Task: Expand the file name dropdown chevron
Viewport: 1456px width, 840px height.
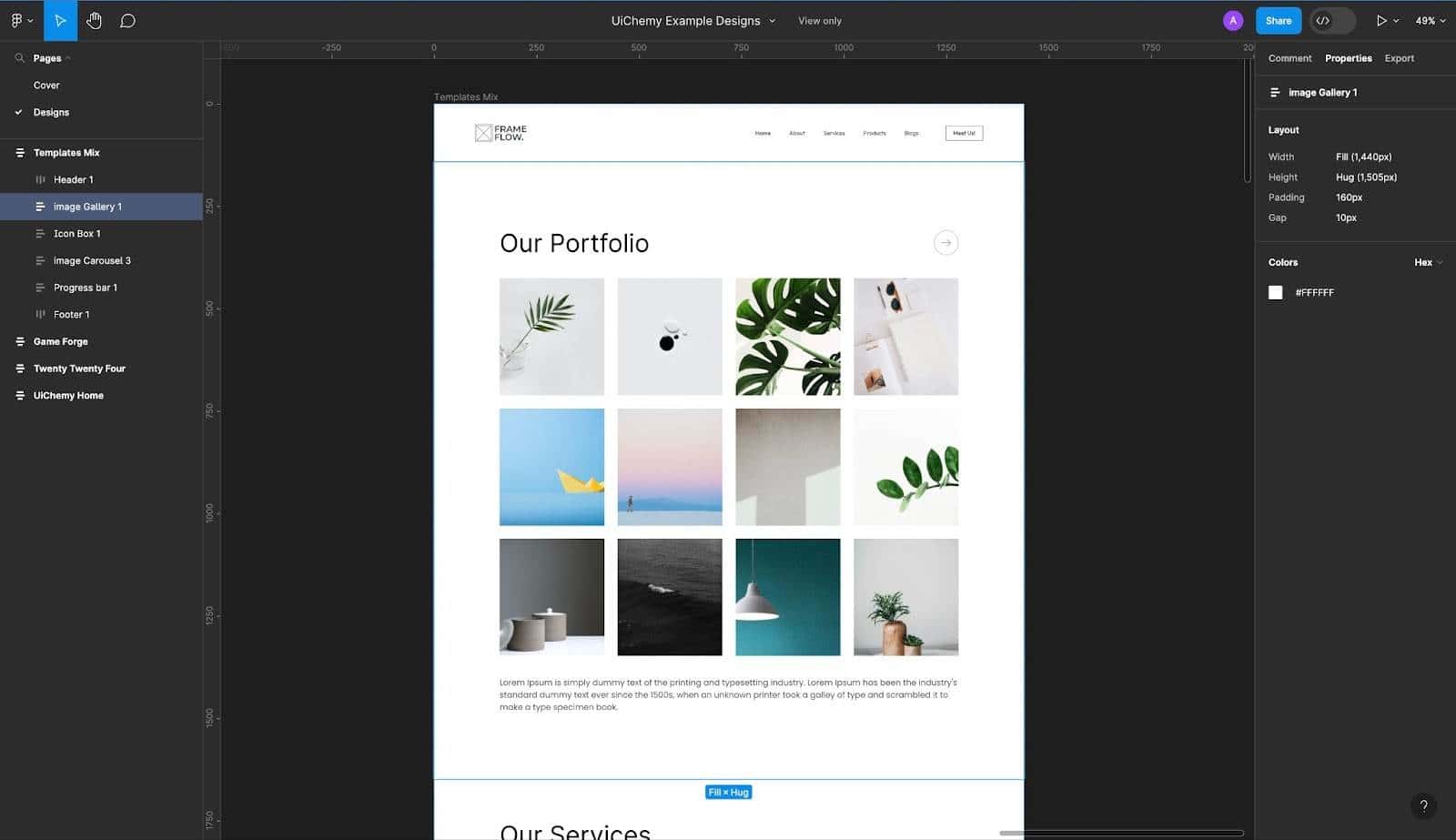Action: (x=773, y=21)
